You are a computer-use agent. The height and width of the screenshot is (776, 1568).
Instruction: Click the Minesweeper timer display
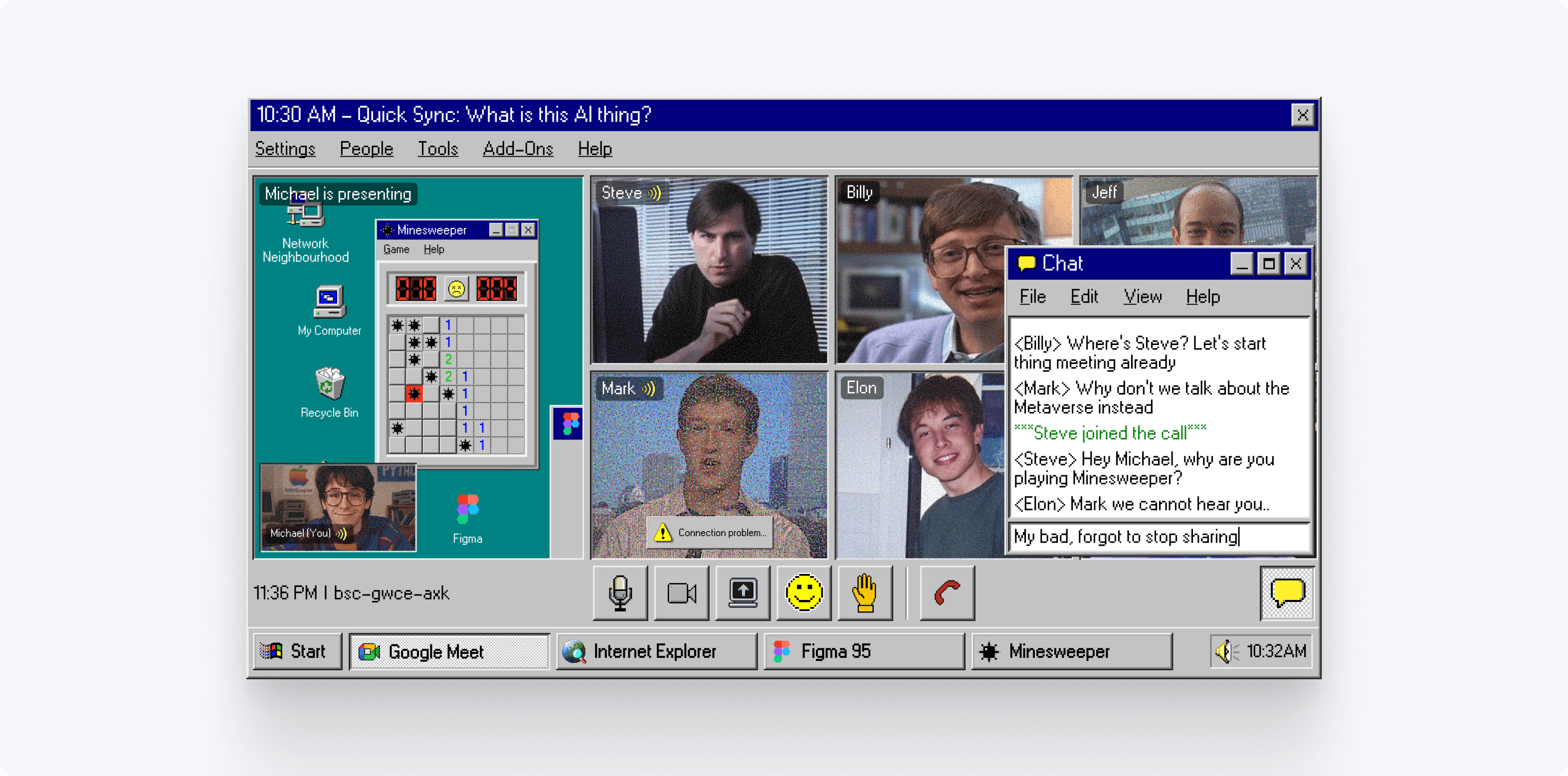click(497, 288)
